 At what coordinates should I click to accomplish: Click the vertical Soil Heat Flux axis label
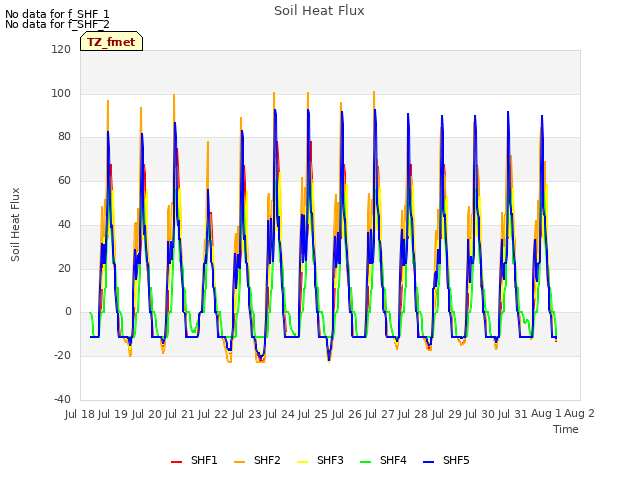15,224
